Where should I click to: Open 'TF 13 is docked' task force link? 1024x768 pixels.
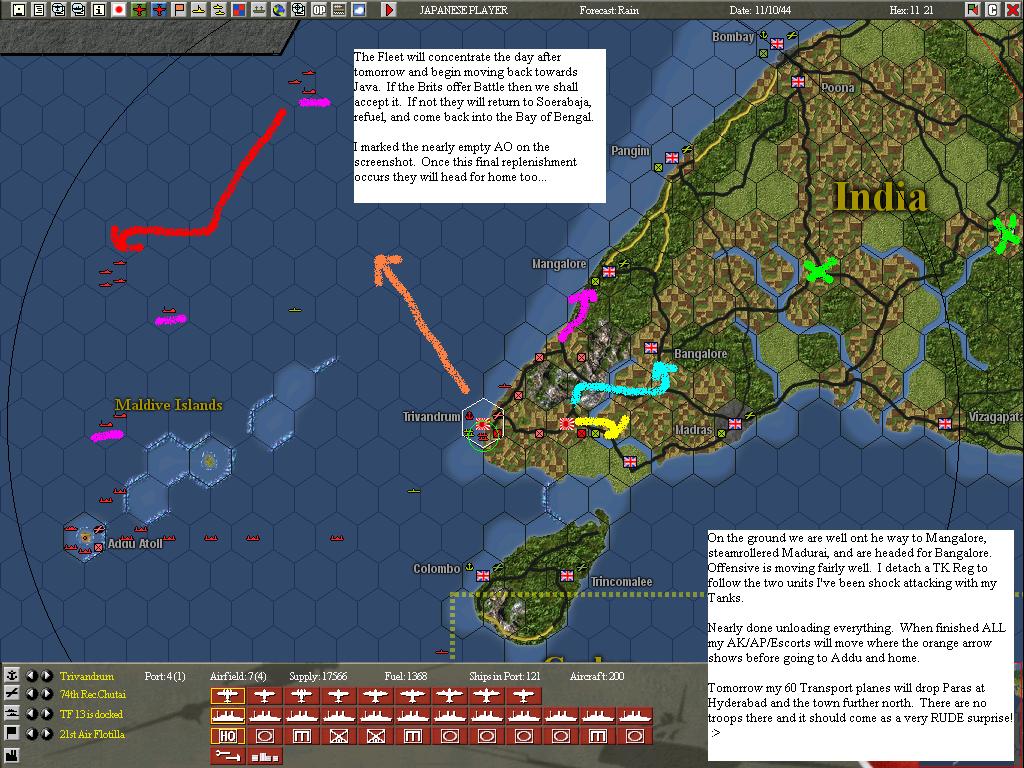coord(91,714)
